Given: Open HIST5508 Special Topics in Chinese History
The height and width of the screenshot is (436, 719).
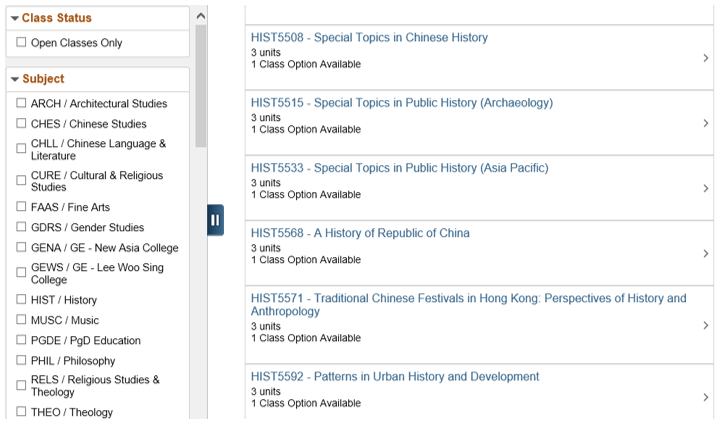Looking at the screenshot, I should [369, 38].
